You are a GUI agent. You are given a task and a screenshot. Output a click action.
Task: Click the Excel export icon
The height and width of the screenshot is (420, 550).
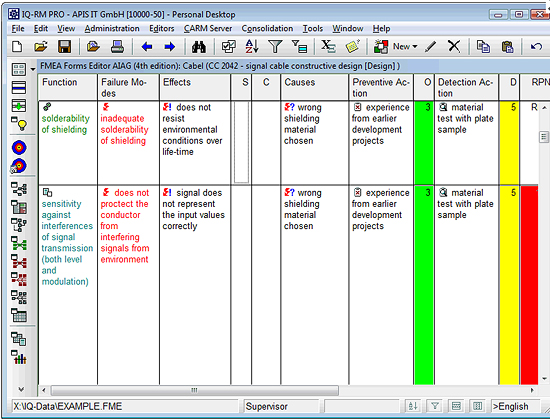pos(328,46)
